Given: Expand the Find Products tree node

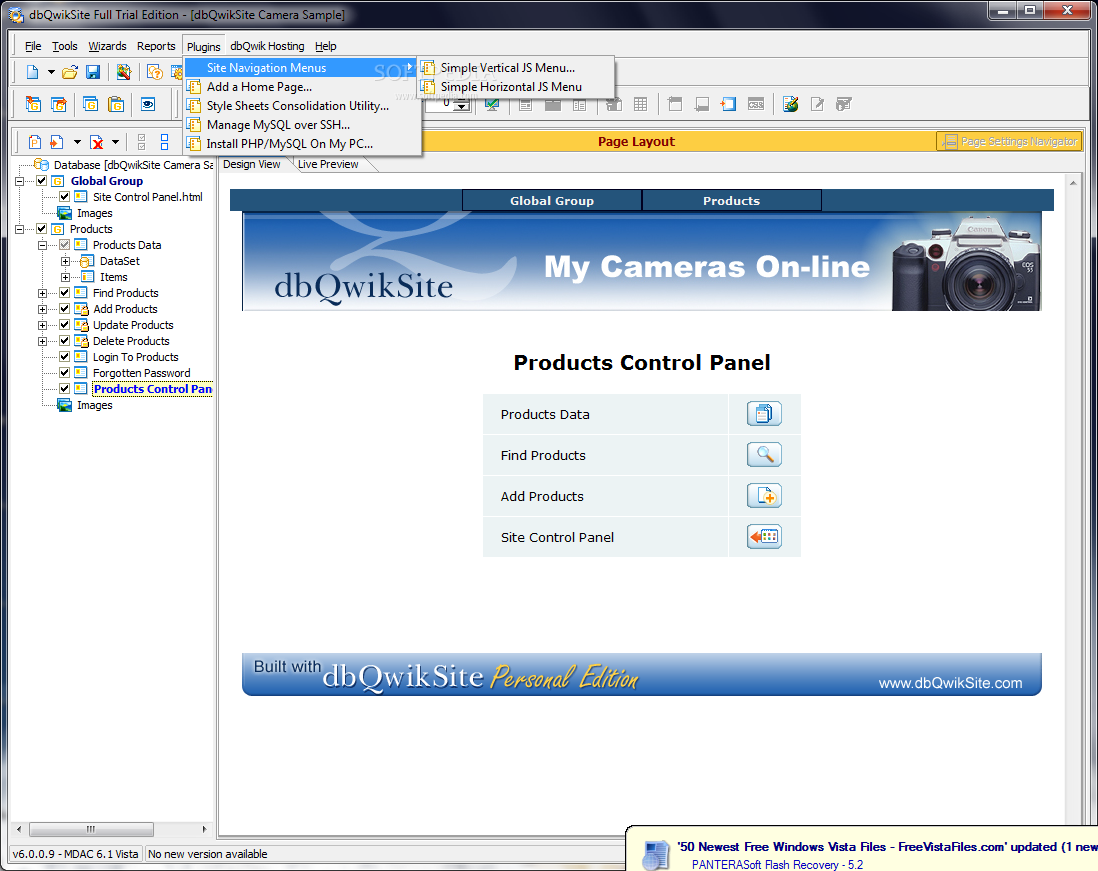Looking at the screenshot, I should point(43,293).
